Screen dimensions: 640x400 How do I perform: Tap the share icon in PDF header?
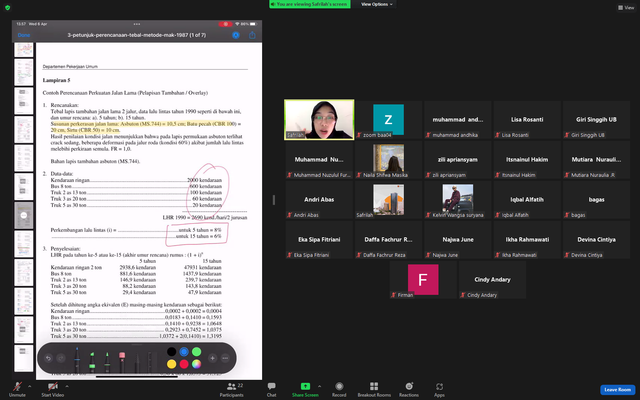pyautogui.click(x=252, y=35)
